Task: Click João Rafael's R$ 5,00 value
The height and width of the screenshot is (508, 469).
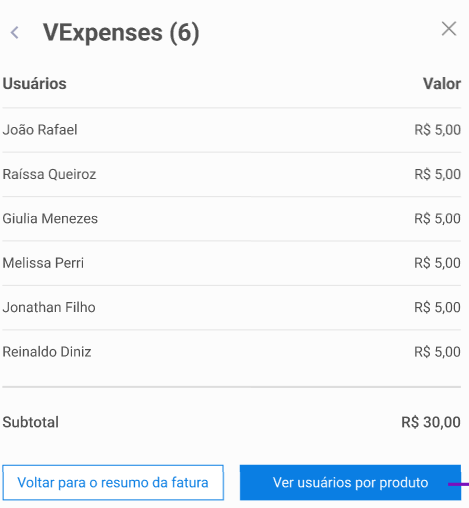Action: tap(438, 130)
